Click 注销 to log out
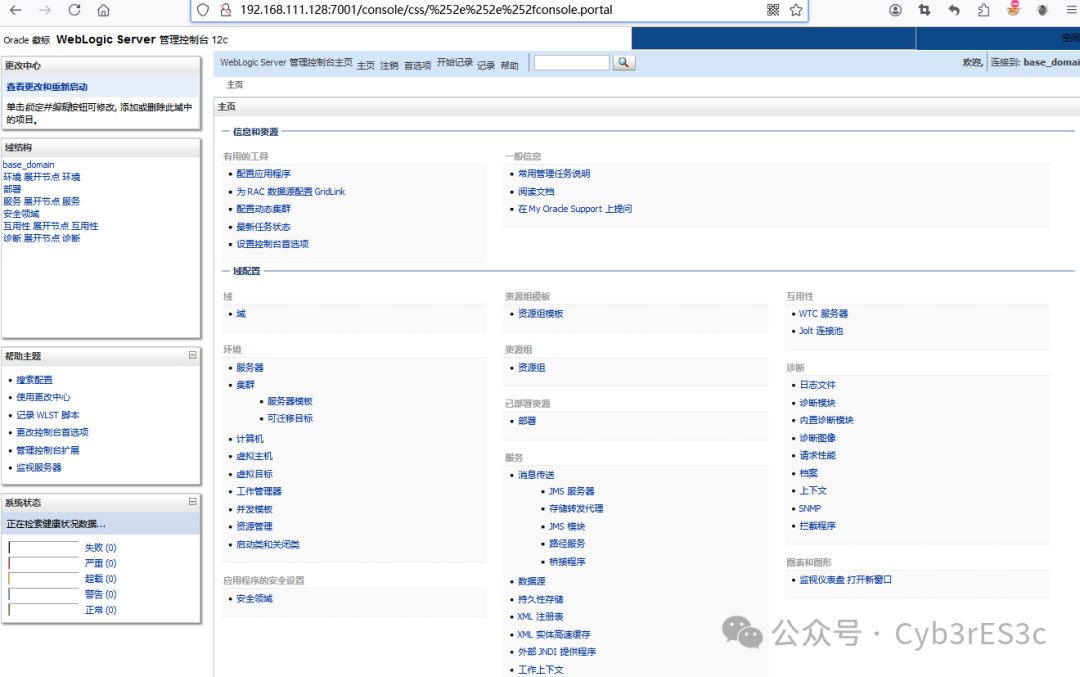1080x677 pixels. click(x=389, y=65)
